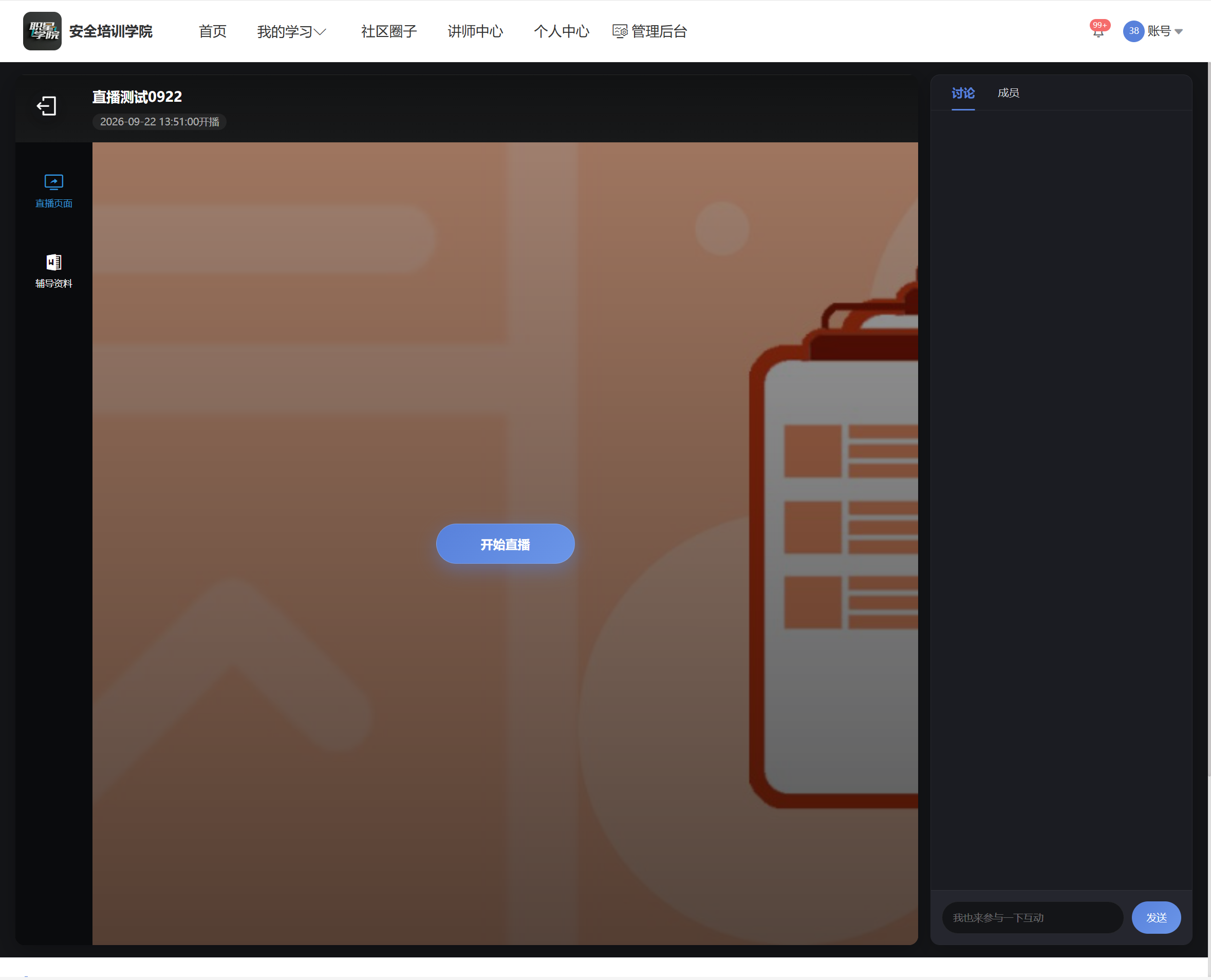Click the 职星学院 logo icon
The width and height of the screenshot is (1211, 980).
42,31
